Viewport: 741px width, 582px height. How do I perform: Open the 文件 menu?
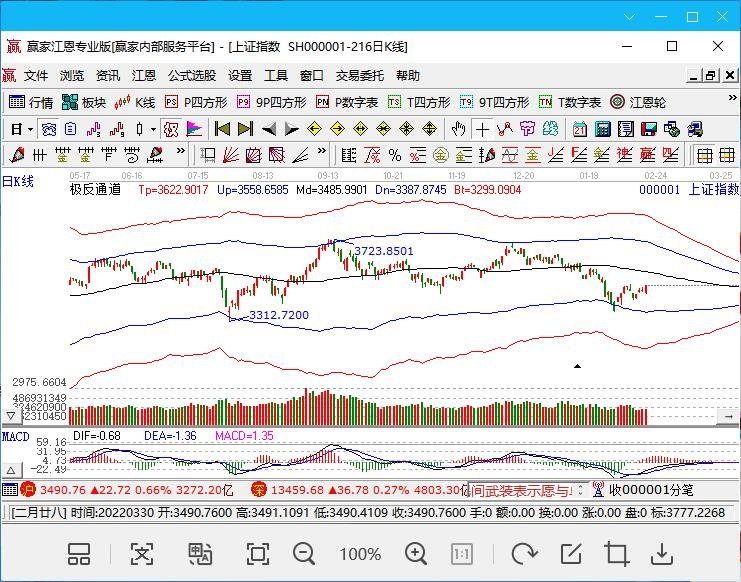point(36,76)
